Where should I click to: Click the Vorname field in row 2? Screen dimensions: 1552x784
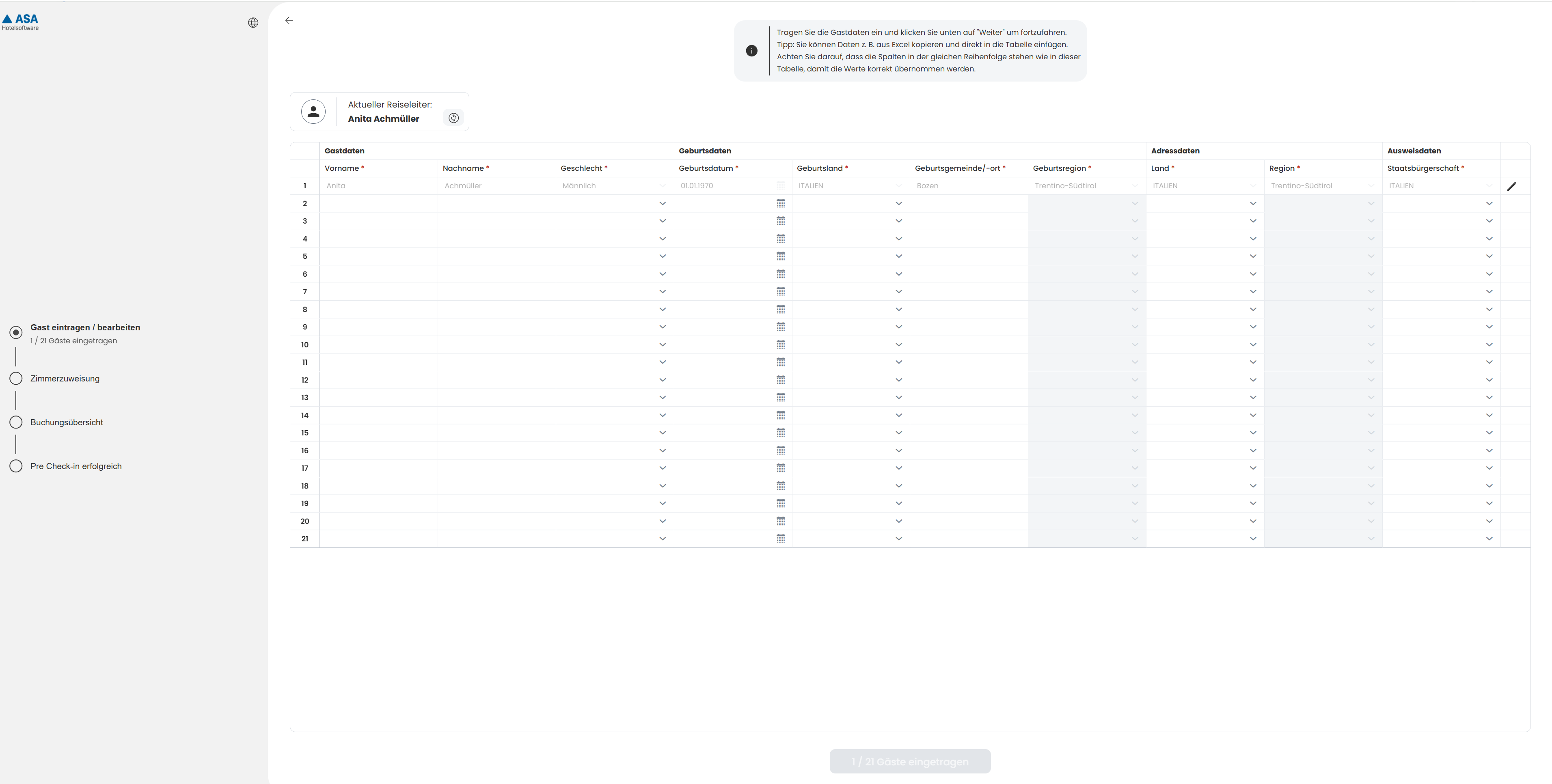tap(378, 204)
